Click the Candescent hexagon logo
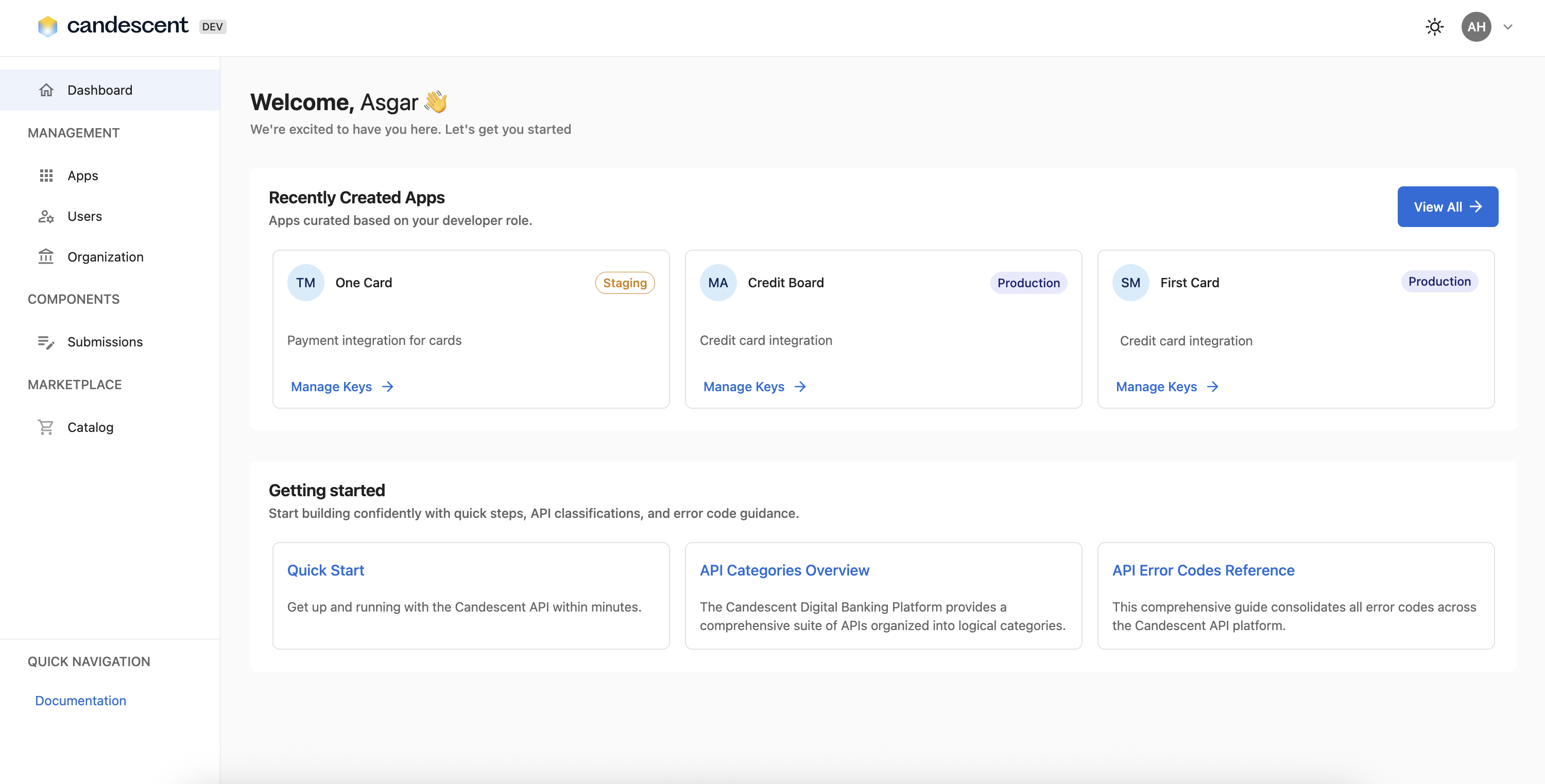The height and width of the screenshot is (784, 1545). click(x=47, y=26)
